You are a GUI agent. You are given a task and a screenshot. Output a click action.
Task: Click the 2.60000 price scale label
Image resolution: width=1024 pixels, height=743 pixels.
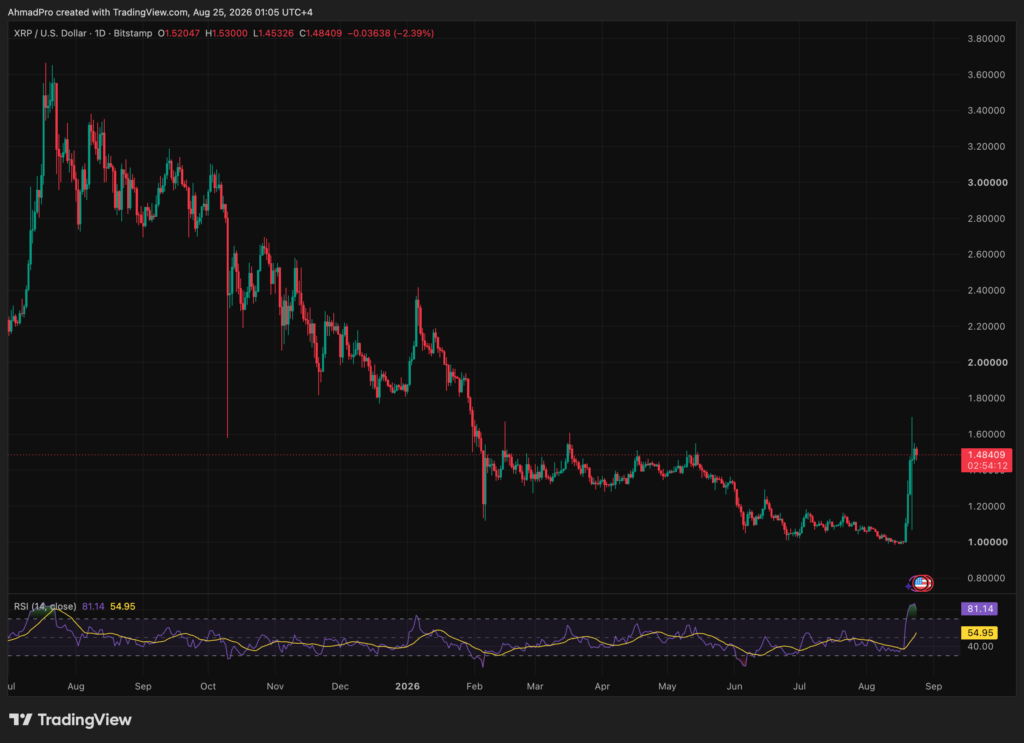(986, 254)
